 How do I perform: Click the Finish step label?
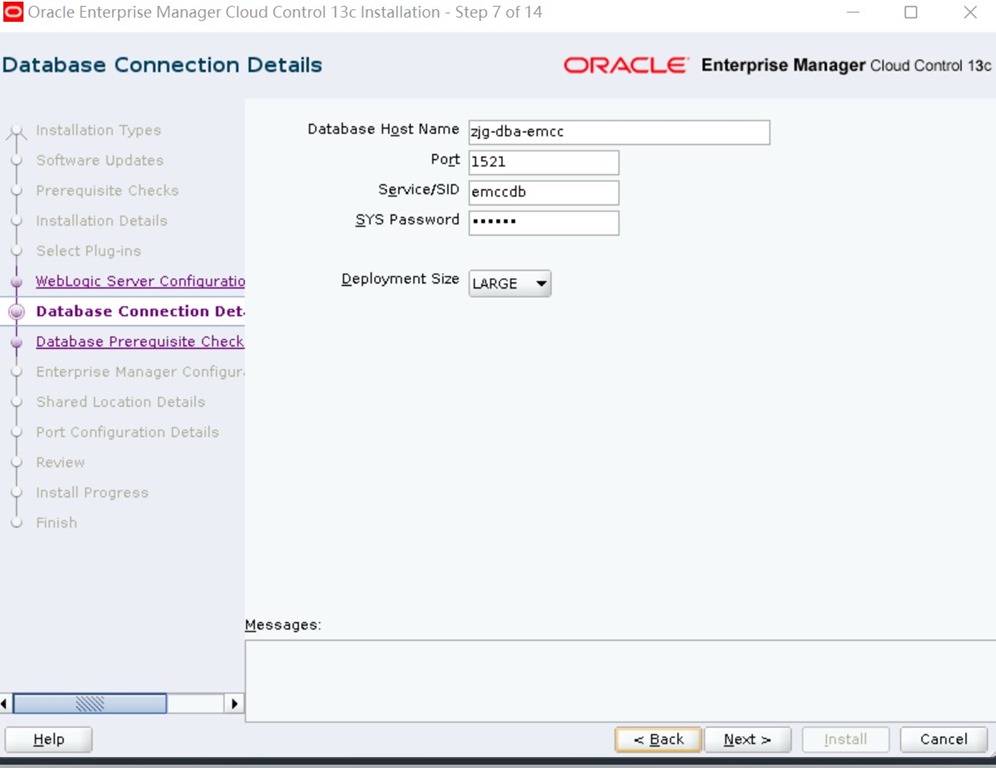tap(57, 522)
